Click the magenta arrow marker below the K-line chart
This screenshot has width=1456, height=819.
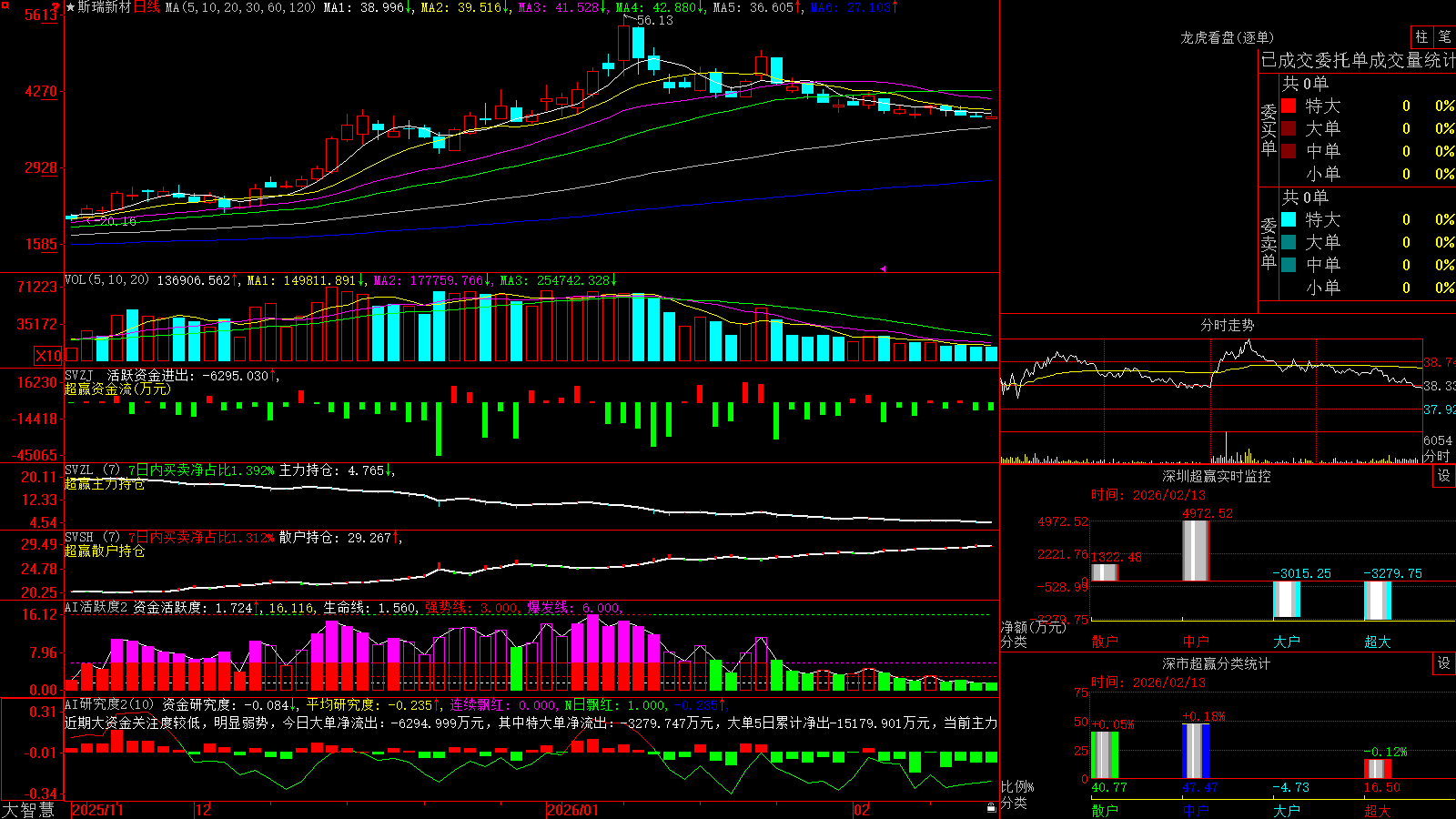tap(883, 268)
